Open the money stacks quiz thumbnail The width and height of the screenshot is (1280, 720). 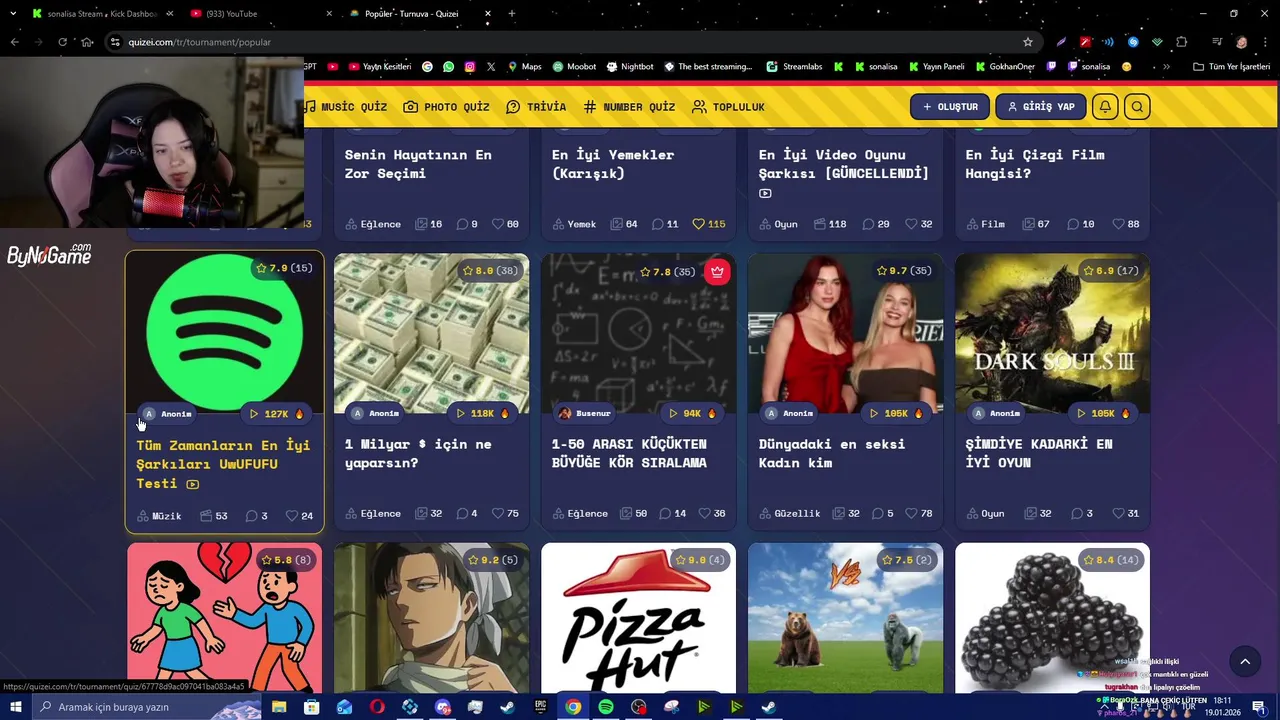[431, 333]
